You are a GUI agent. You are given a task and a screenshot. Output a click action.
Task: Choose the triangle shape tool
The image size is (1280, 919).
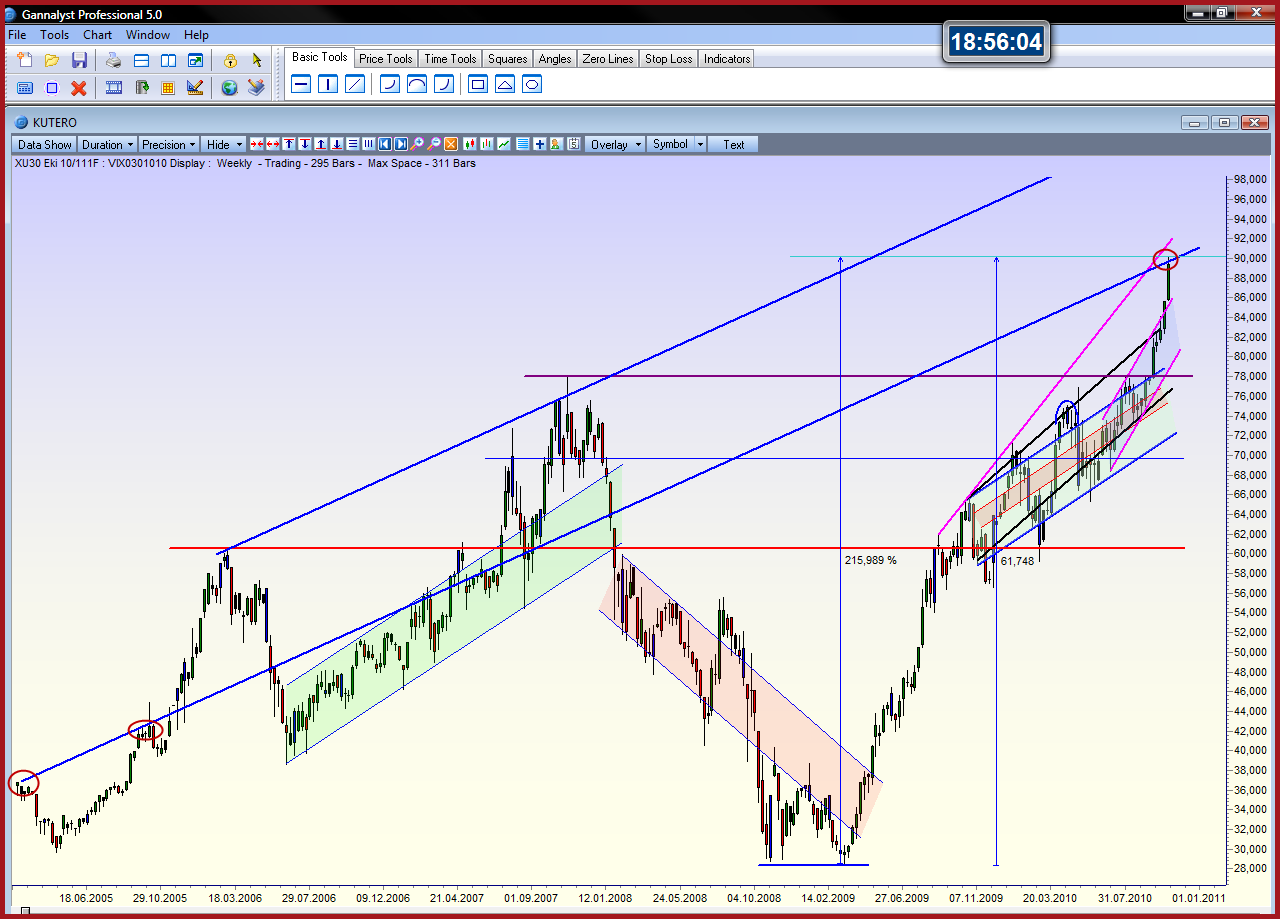click(505, 85)
